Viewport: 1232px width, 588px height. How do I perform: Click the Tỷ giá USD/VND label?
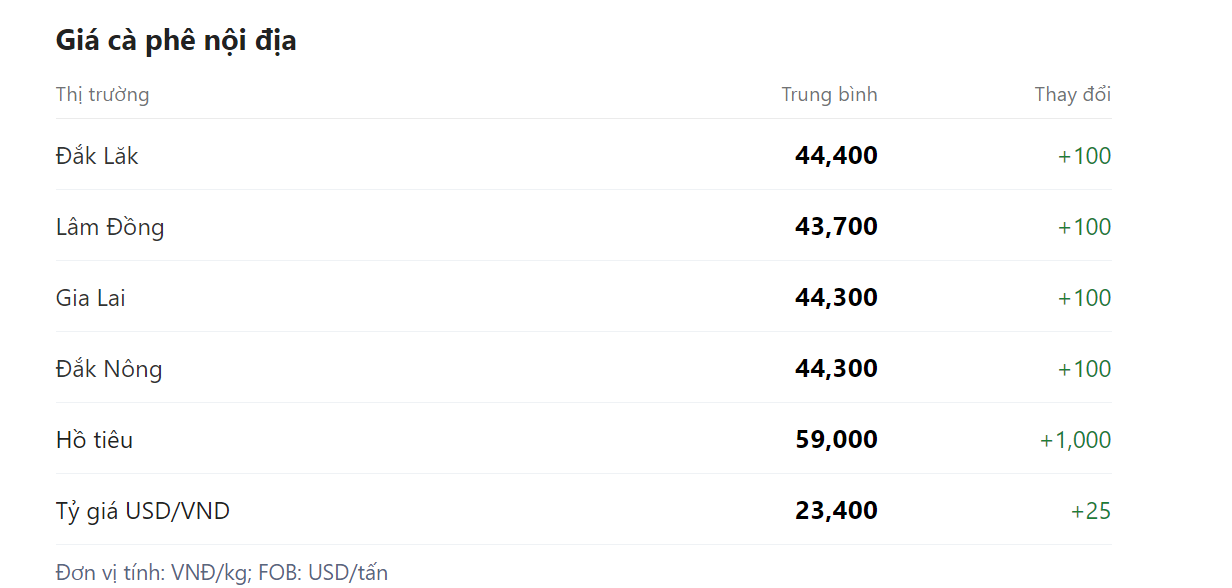tap(143, 511)
